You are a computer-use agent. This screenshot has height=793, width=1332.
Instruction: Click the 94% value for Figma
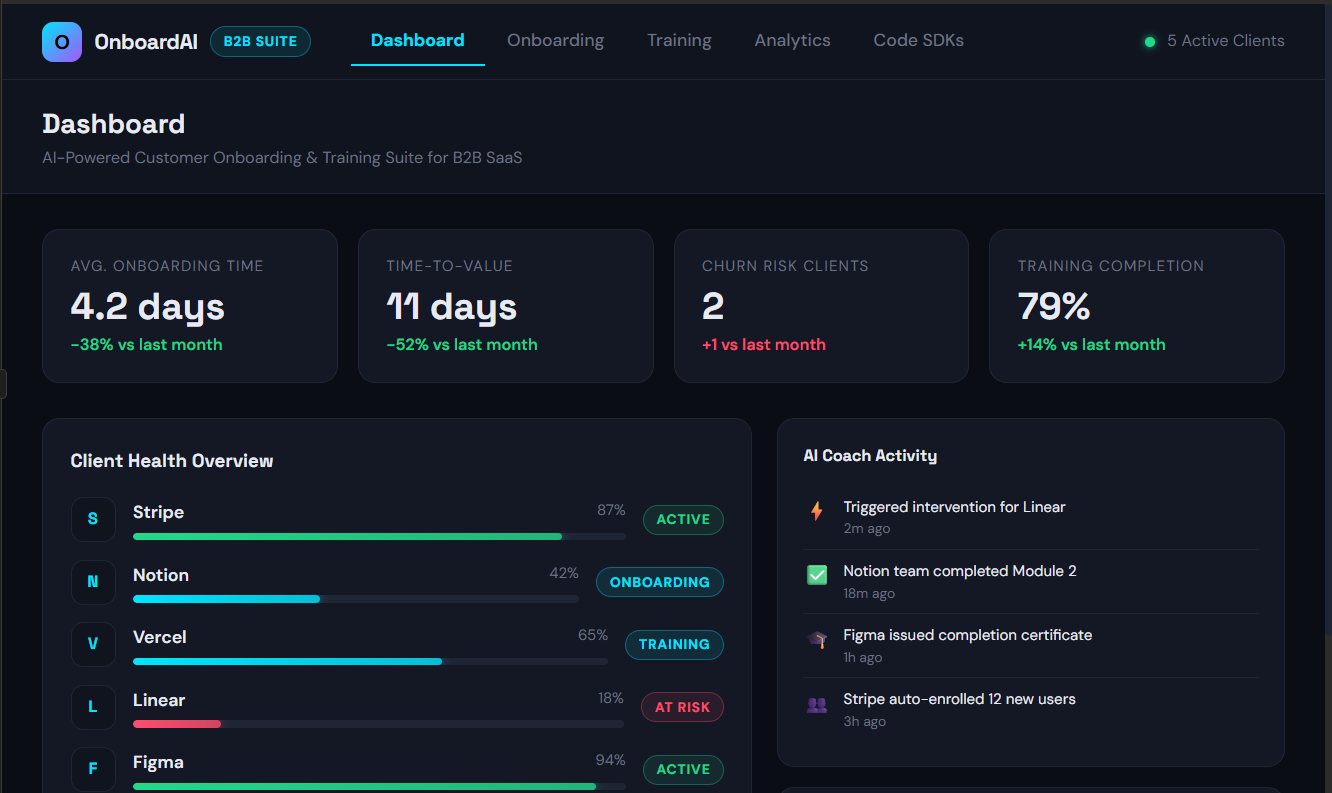pos(611,760)
